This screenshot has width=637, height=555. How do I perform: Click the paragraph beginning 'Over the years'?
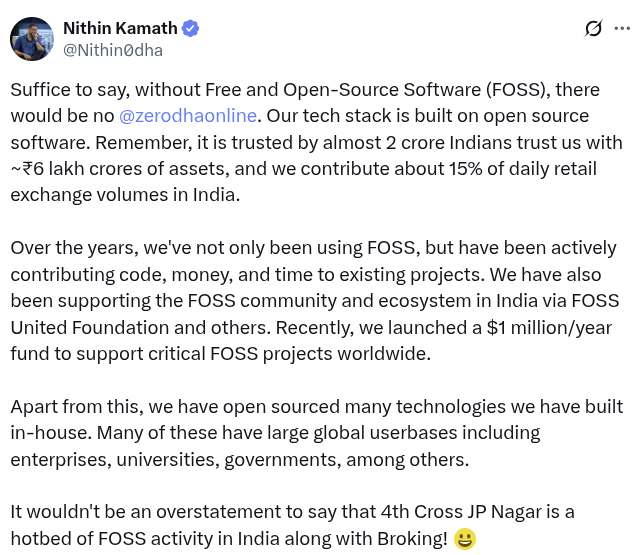(x=315, y=301)
